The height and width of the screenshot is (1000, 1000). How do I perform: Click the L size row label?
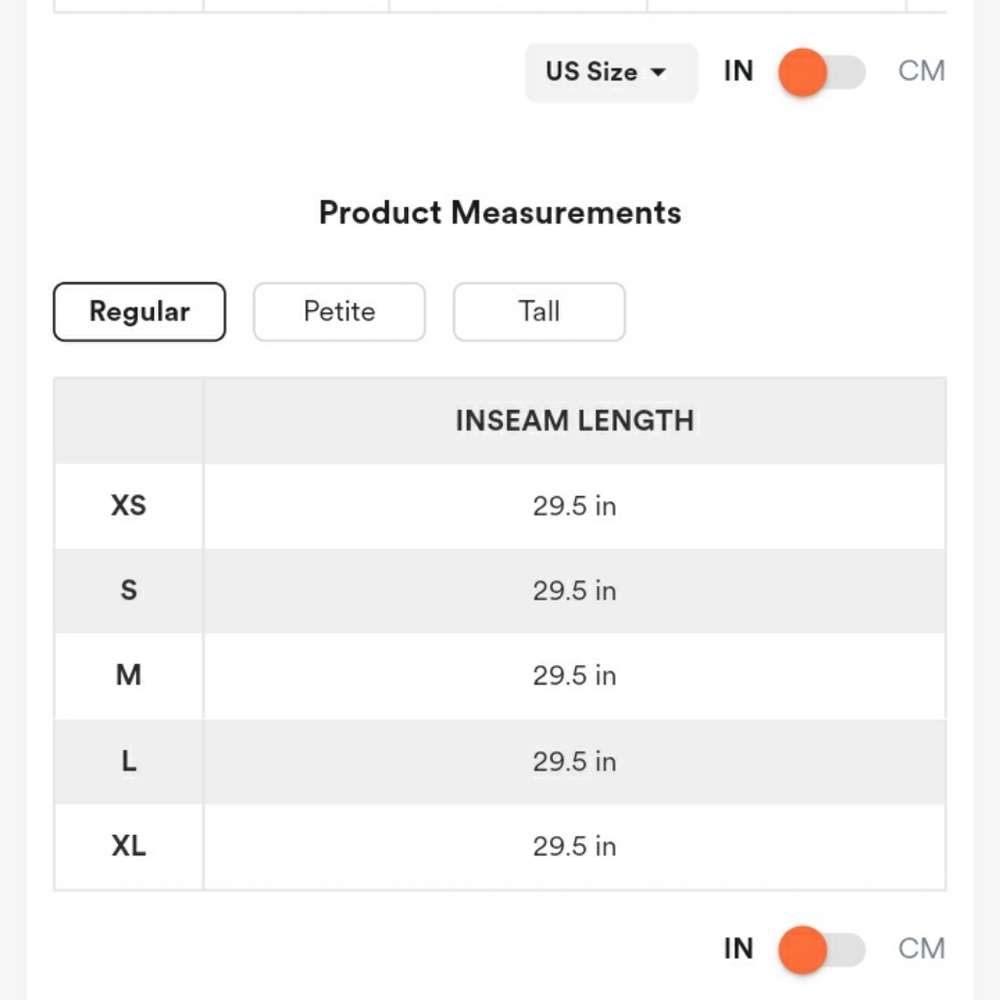[x=128, y=762]
